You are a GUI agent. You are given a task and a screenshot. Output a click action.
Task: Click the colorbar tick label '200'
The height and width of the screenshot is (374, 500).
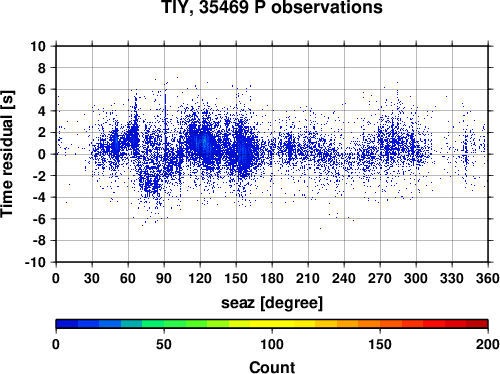tap(488, 344)
